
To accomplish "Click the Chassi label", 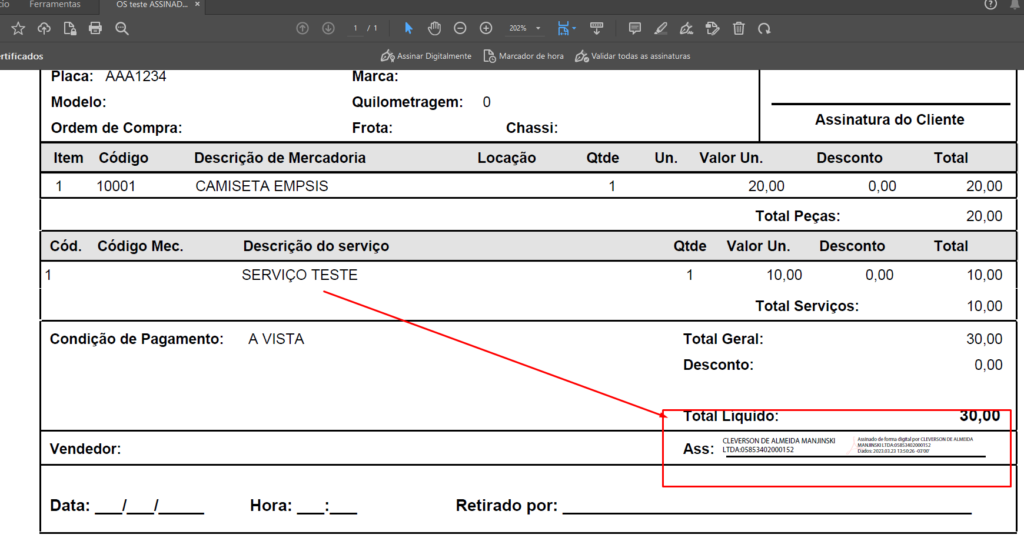I will [532, 128].
